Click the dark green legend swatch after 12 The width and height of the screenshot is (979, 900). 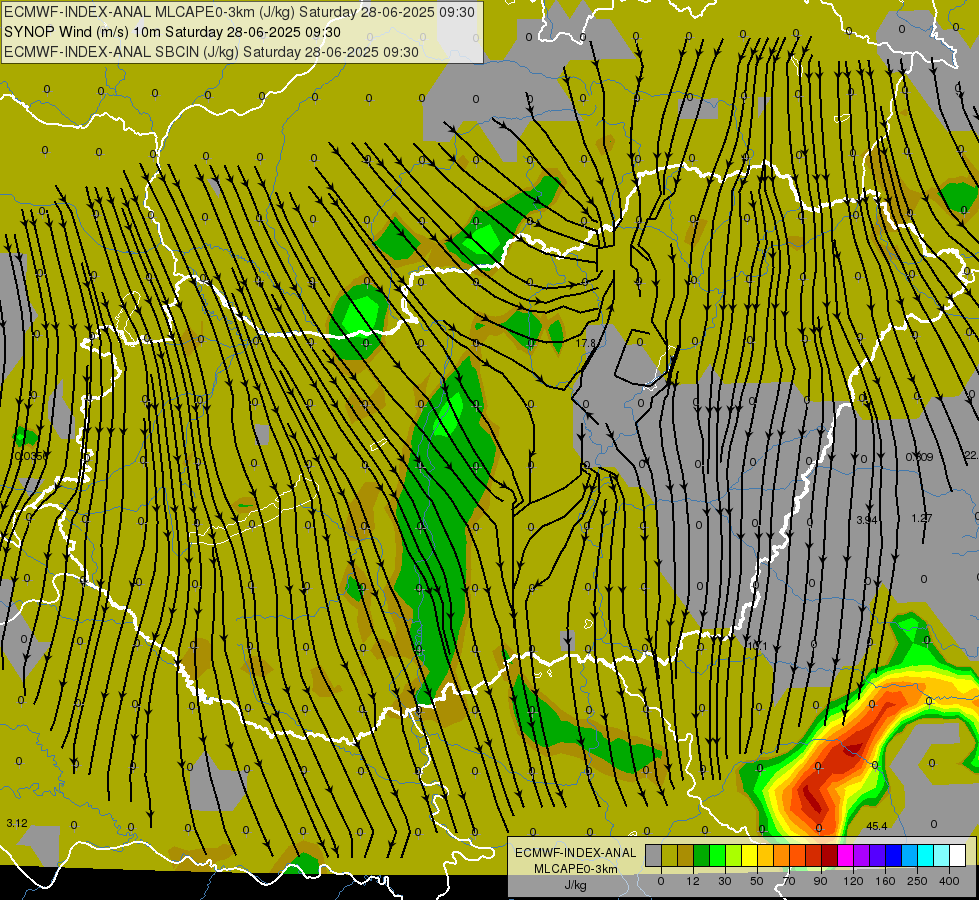point(702,856)
